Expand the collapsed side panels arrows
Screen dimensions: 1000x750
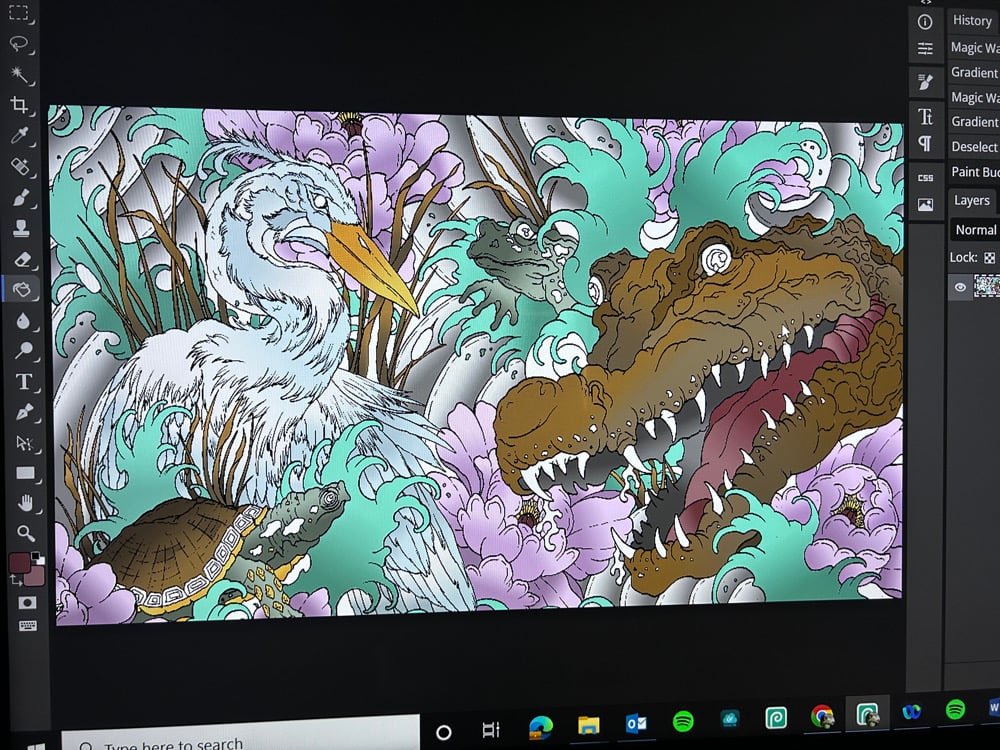926,3
